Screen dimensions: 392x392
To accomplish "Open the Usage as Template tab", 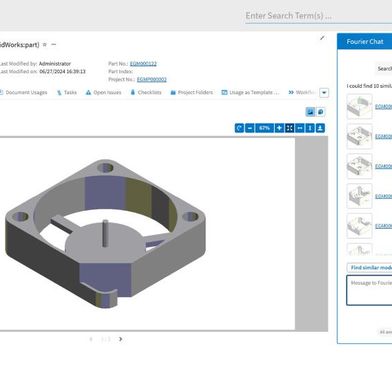I will [250, 92].
